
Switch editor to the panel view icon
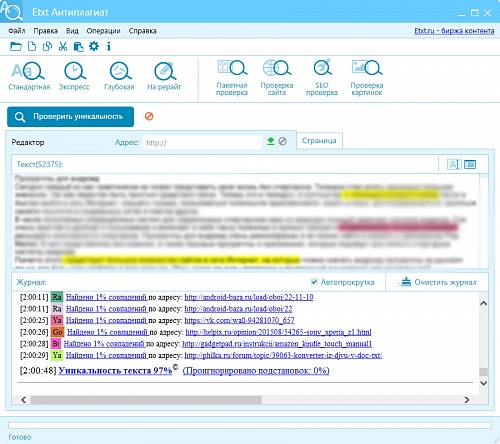pos(470,164)
